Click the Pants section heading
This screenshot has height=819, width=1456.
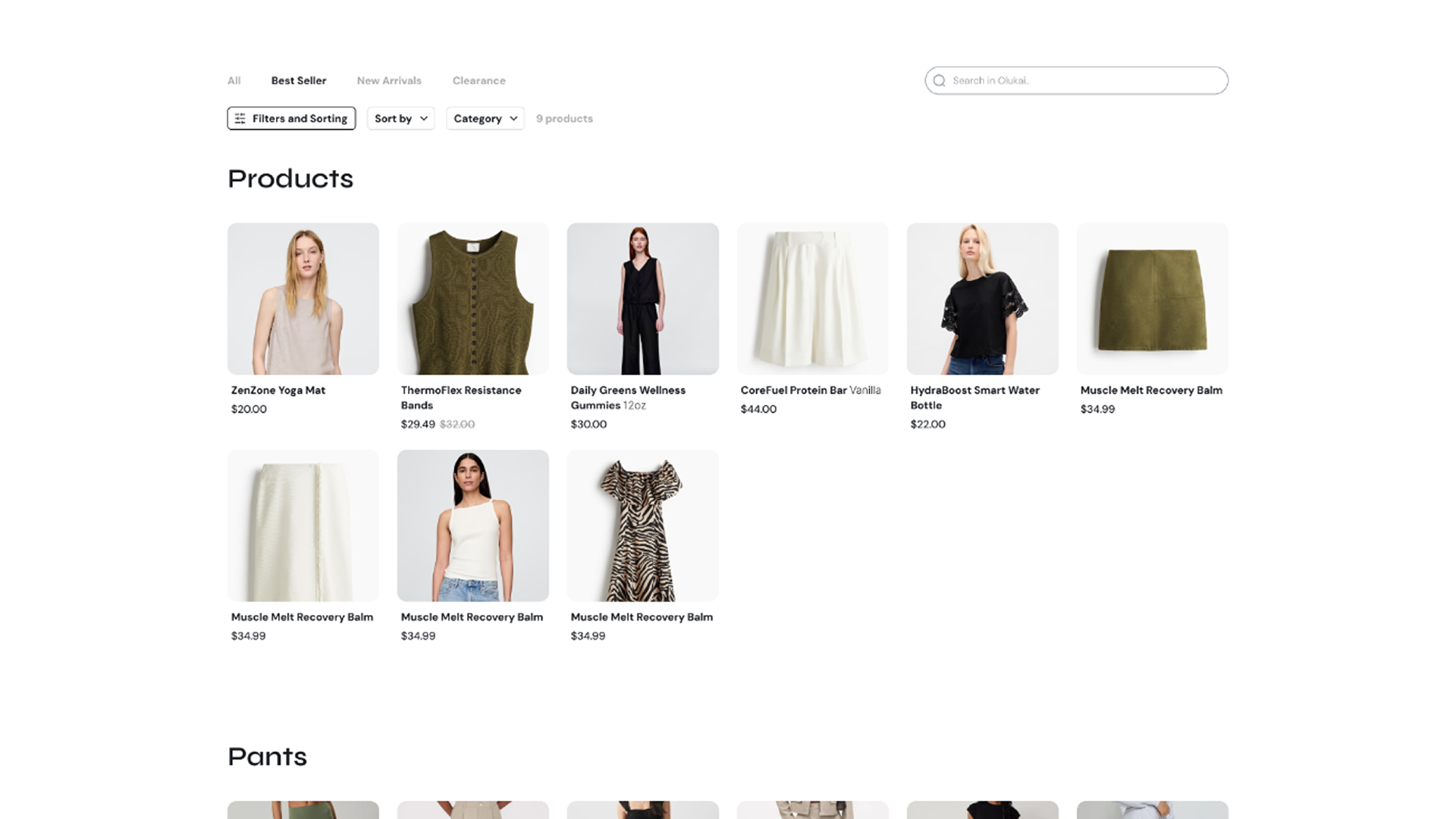268,757
